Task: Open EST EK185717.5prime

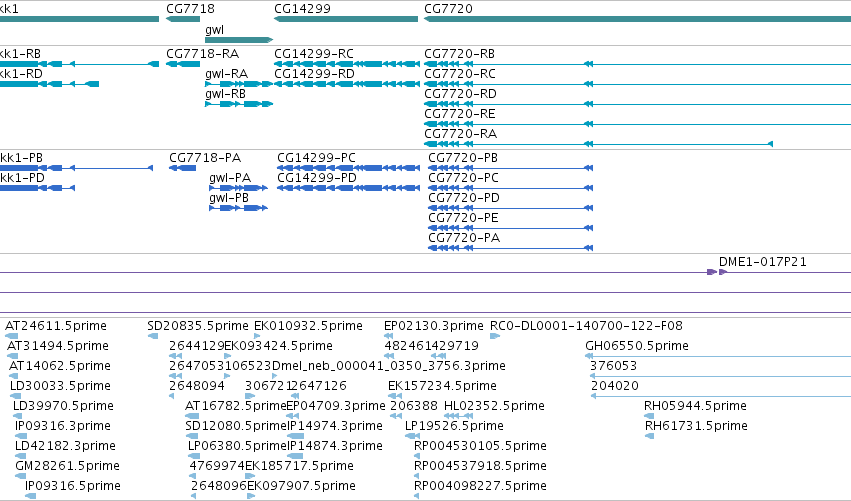Action: point(300,467)
